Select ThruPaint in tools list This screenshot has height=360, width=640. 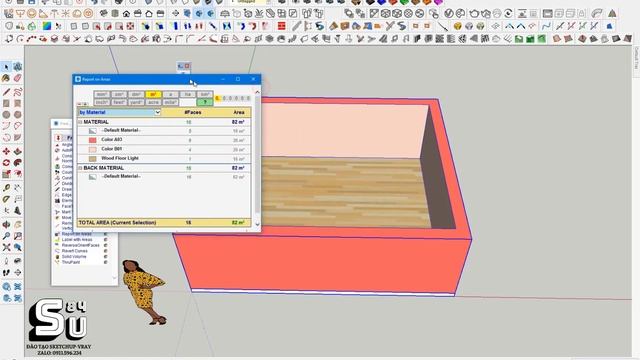pyautogui.click(x=71, y=262)
